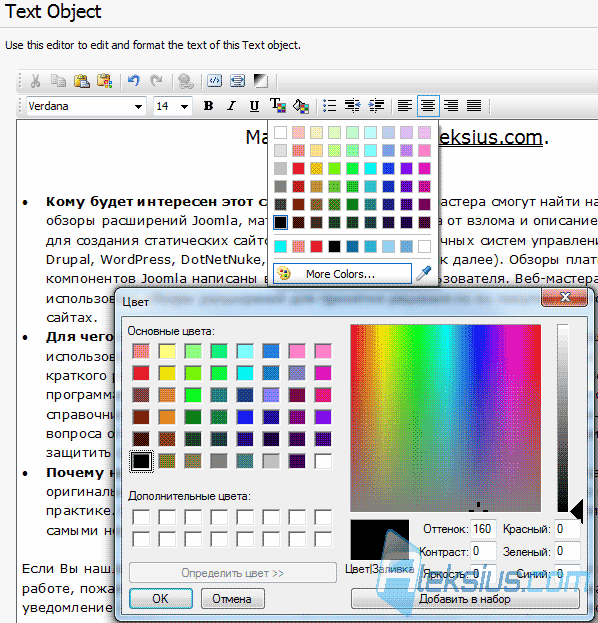Open the font size 14 dropdown
Image resolution: width=598 pixels, height=623 pixels.
(184, 106)
